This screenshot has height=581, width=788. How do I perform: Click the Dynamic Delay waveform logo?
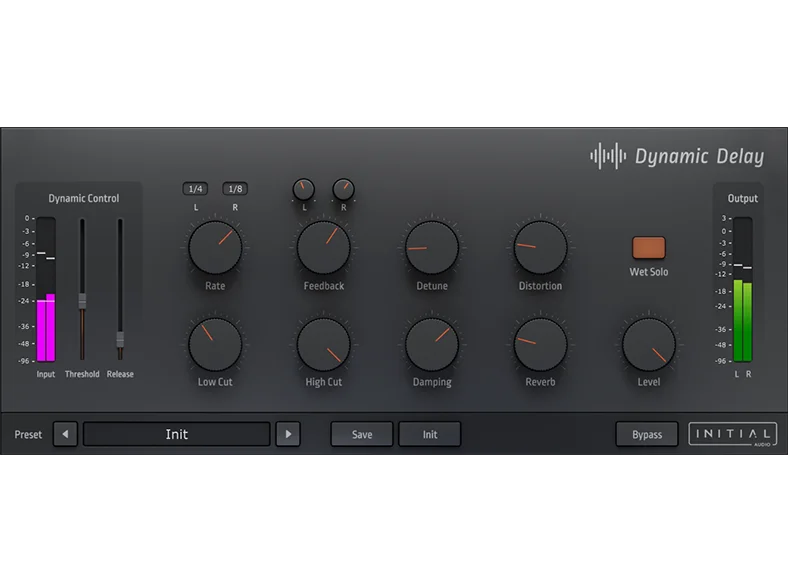tap(608, 156)
